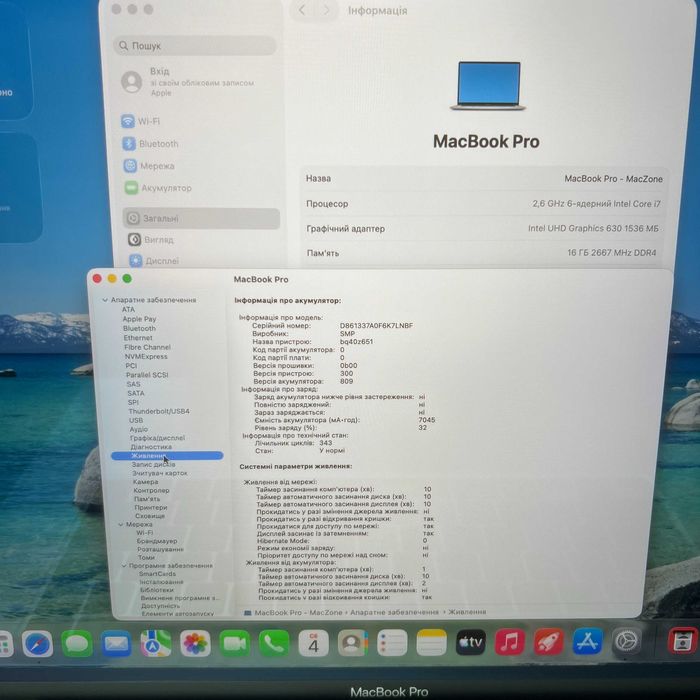This screenshot has width=700, height=700.
Task: Select Bluetooth in System Information tree
Action: 139,328
